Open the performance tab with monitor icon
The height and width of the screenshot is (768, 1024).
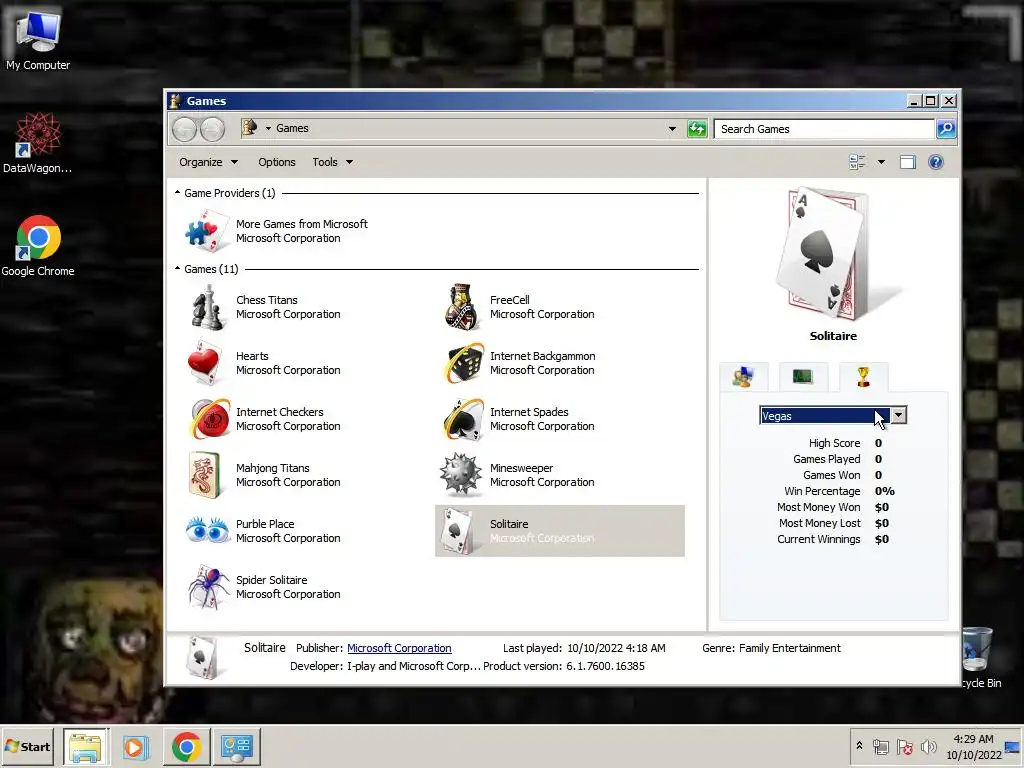pyautogui.click(x=802, y=377)
